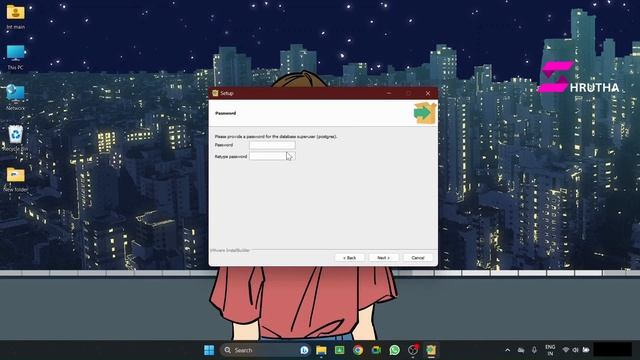Switch to the Setup installer taskbar icon

pyautogui.click(x=431, y=350)
